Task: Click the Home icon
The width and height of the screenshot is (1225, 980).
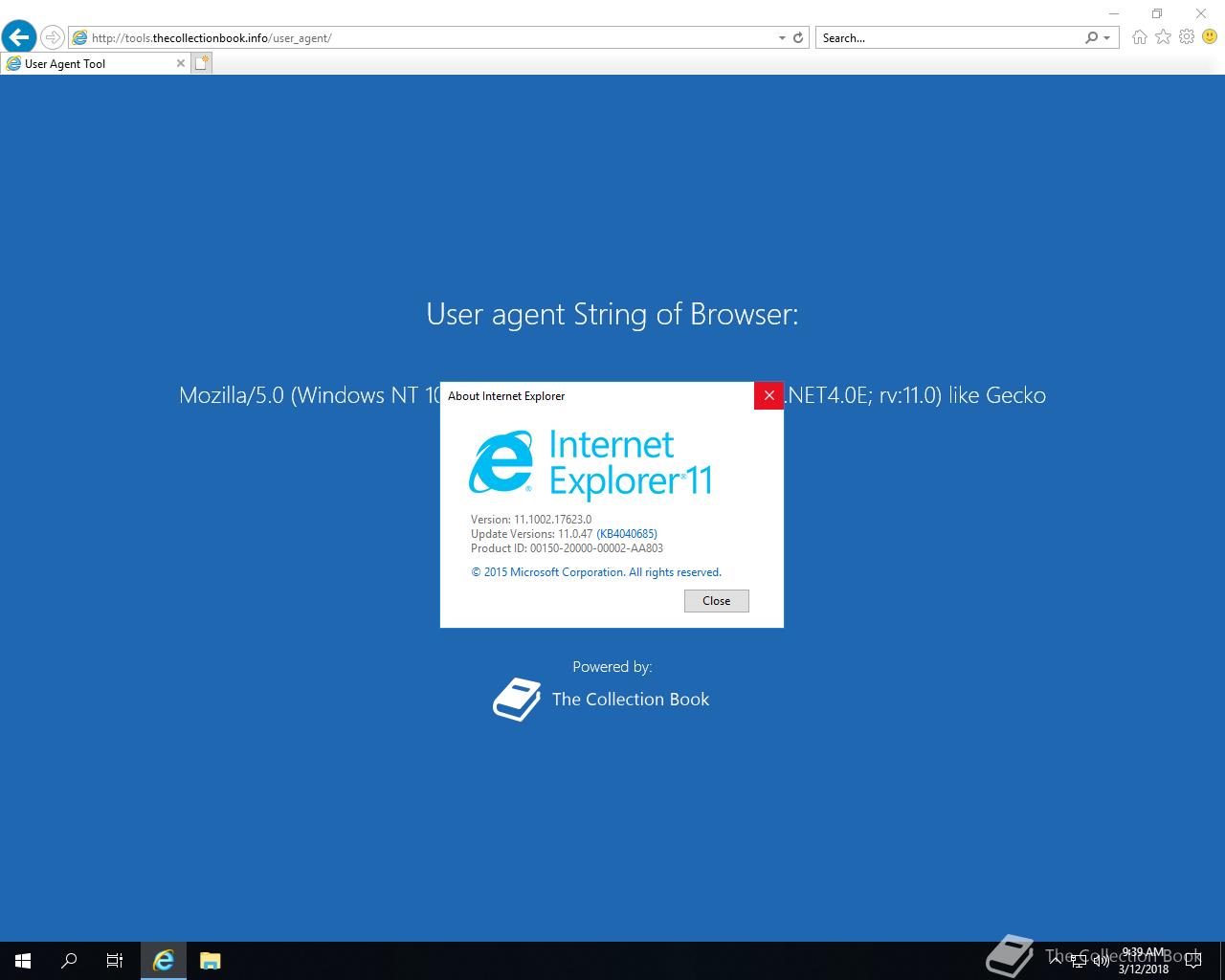Action: [1139, 37]
